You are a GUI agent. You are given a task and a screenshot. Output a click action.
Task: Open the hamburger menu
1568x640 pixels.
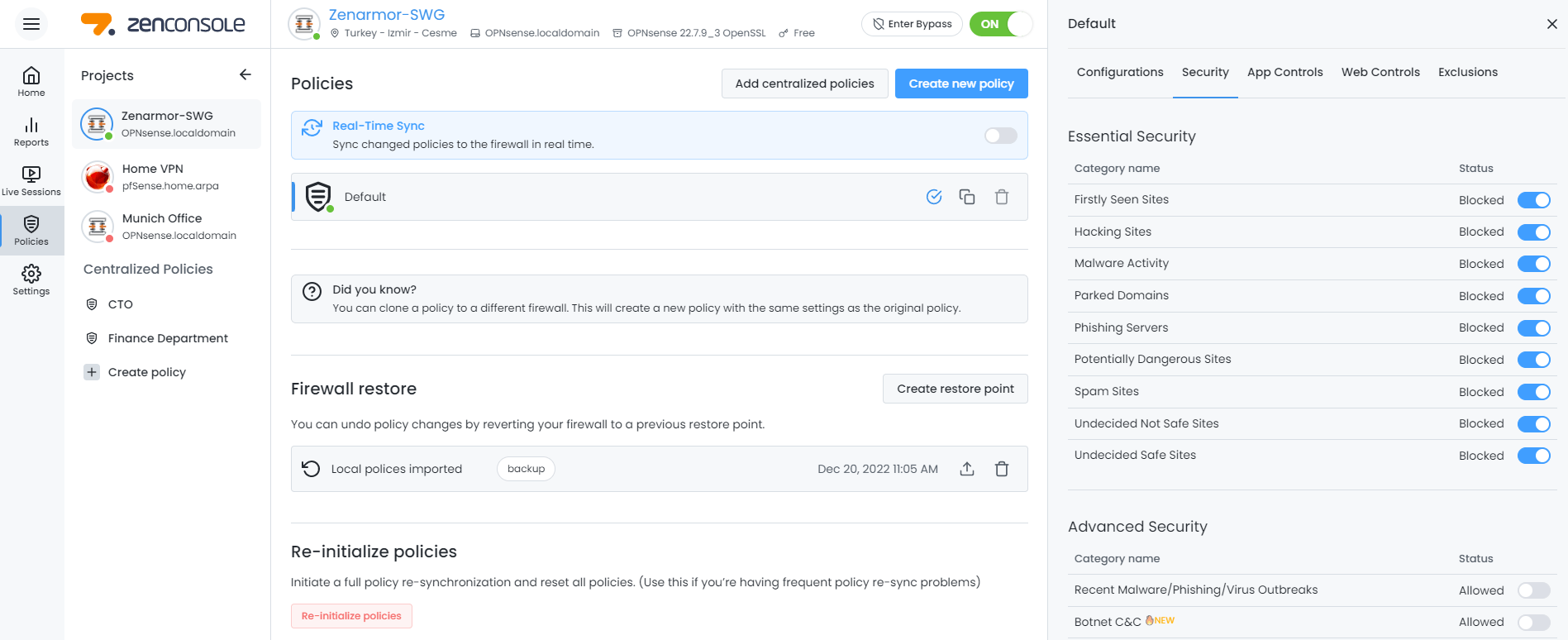[31, 24]
